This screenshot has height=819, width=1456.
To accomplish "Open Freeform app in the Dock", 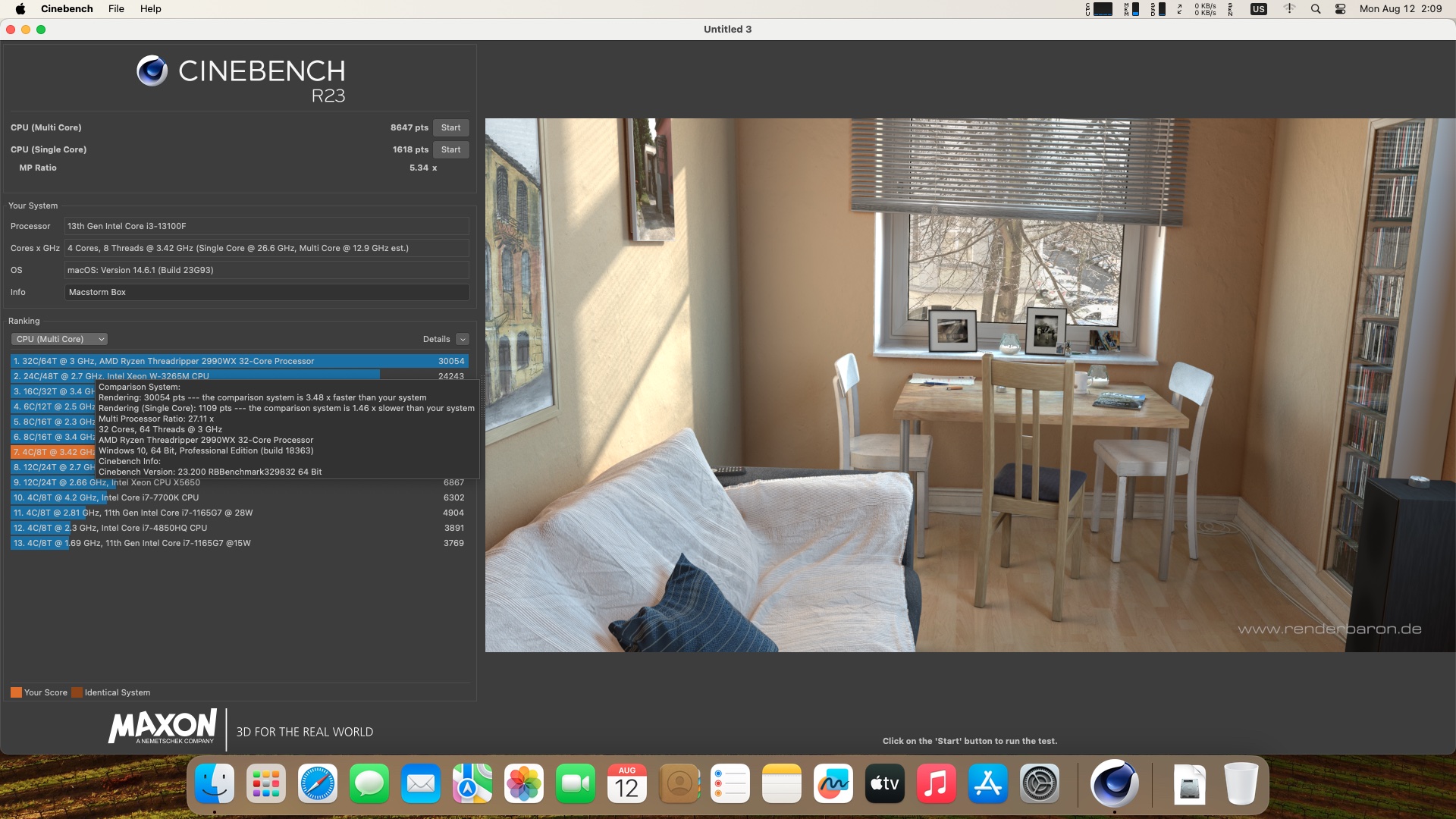I will click(833, 783).
